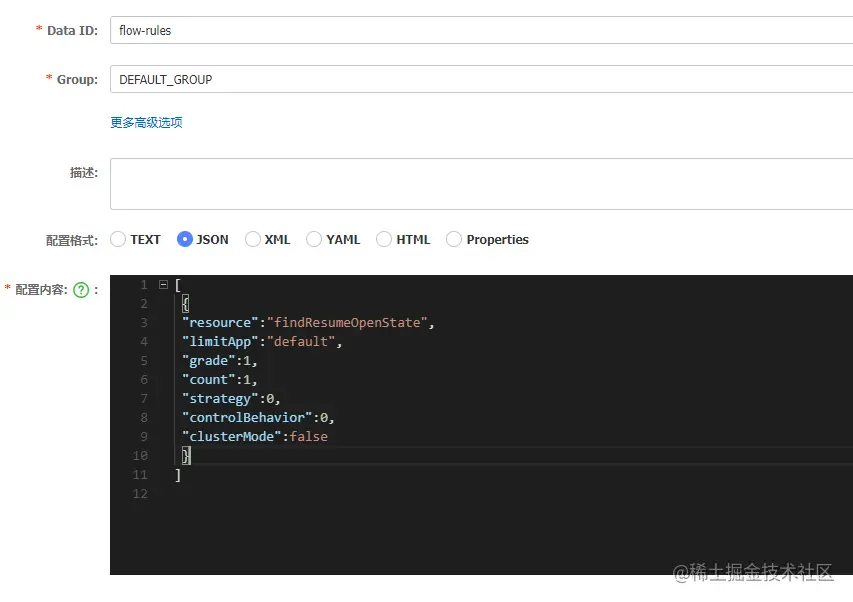The image size is (853, 602).
Task: Choose the XML format radio button
Action: [252, 239]
